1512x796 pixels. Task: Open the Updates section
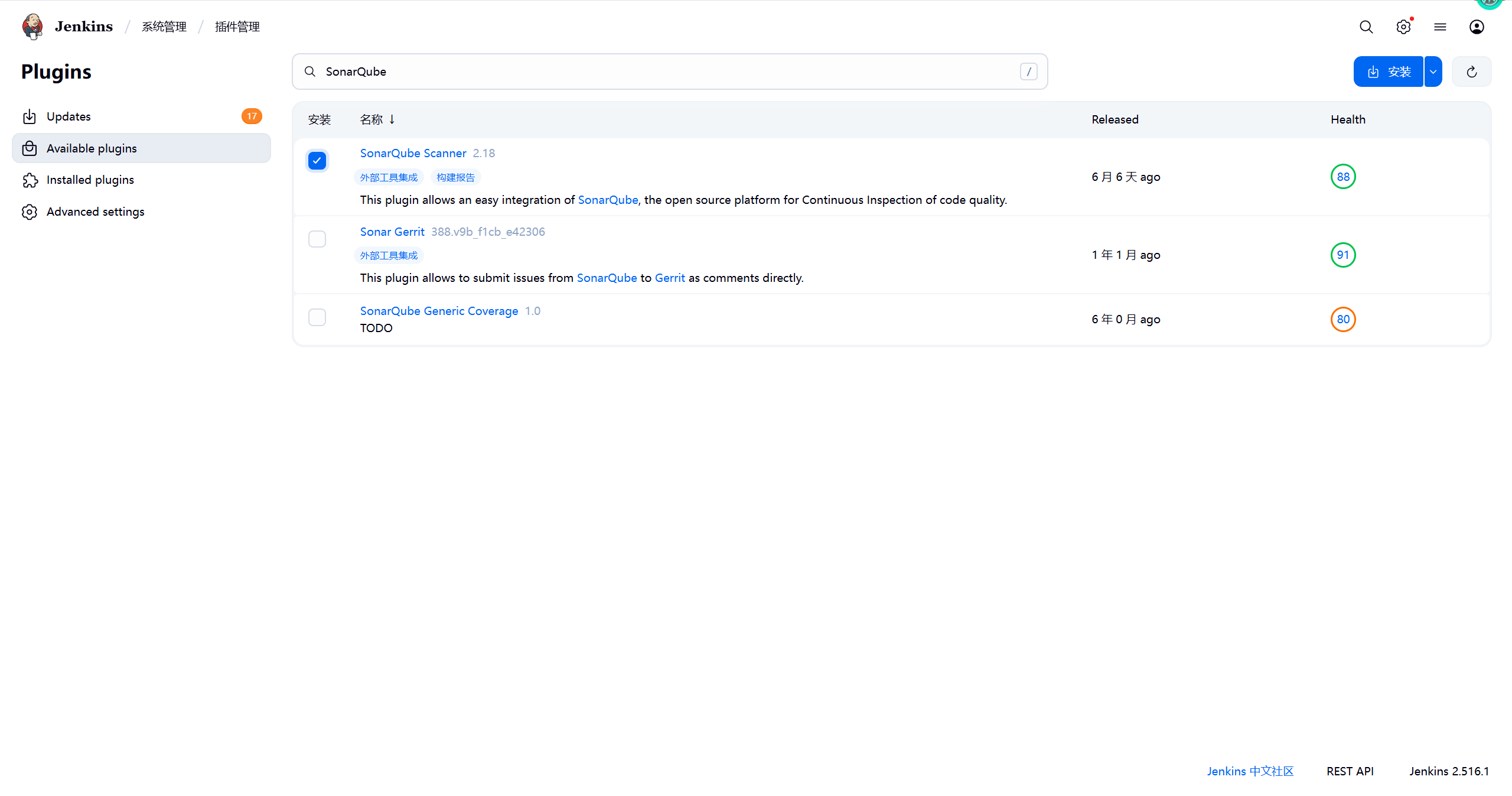tap(141, 116)
